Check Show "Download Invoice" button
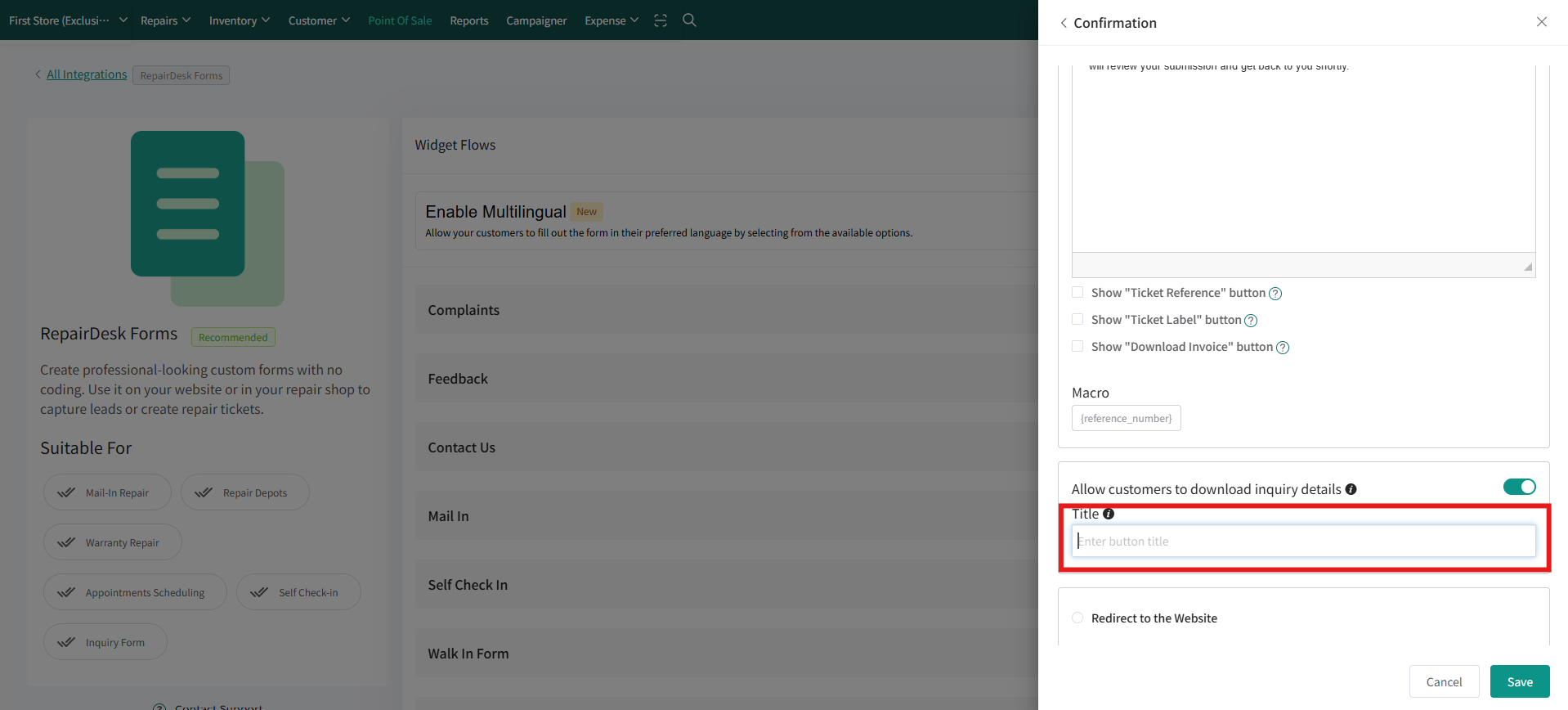Viewport: 1568px width, 710px height. (x=1077, y=346)
